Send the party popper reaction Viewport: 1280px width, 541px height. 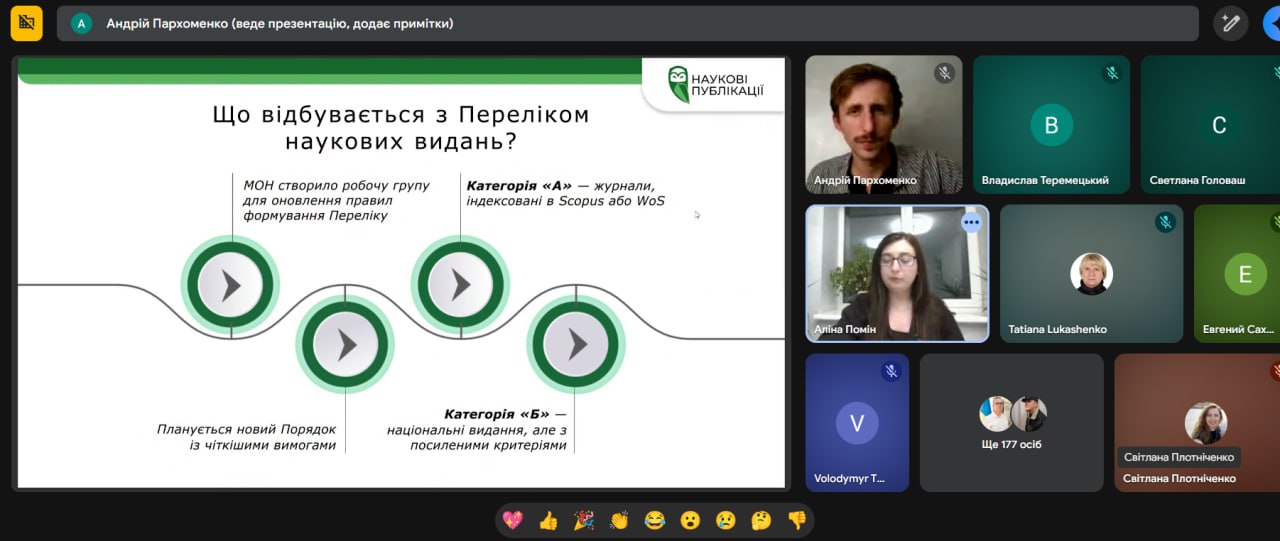(584, 520)
